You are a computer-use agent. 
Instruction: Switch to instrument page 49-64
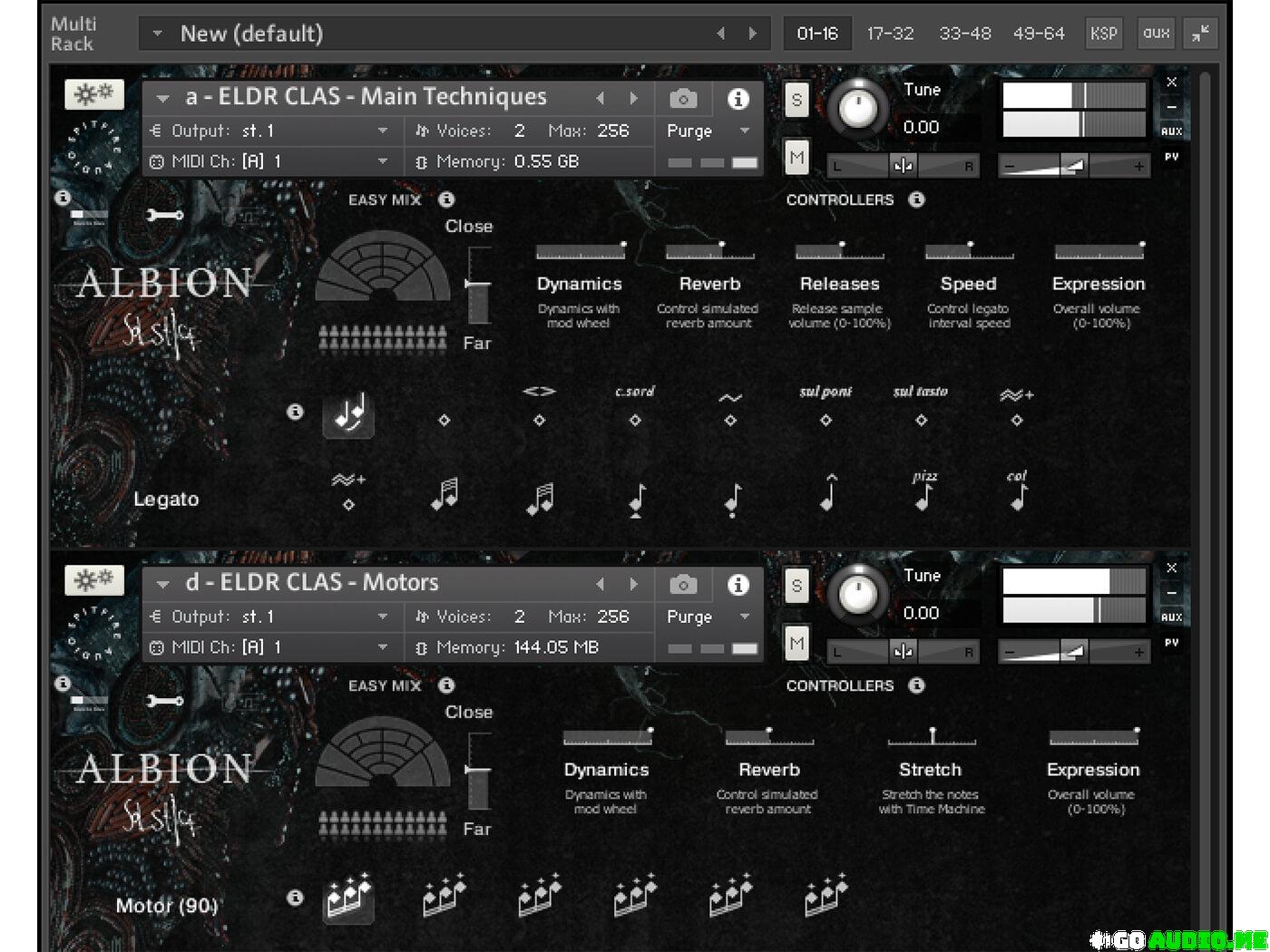pos(1039,34)
